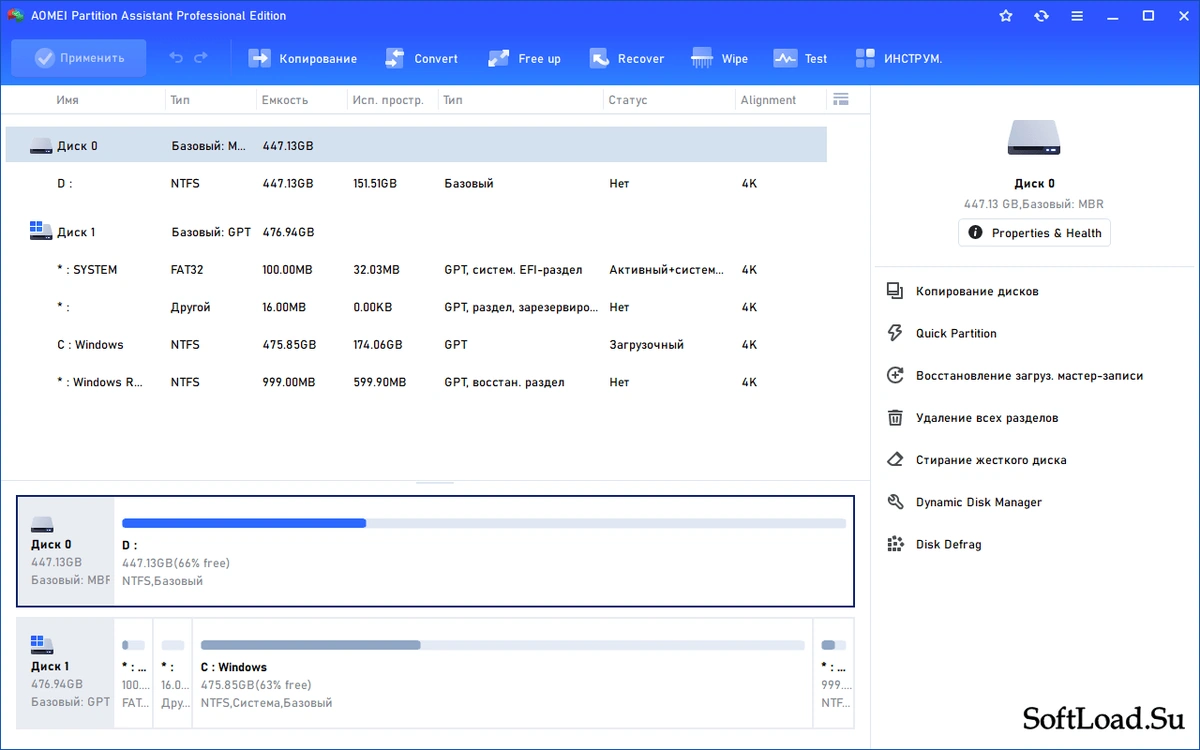1200x750 pixels.
Task: Select the Диск 0 row in list
Action: [416, 146]
